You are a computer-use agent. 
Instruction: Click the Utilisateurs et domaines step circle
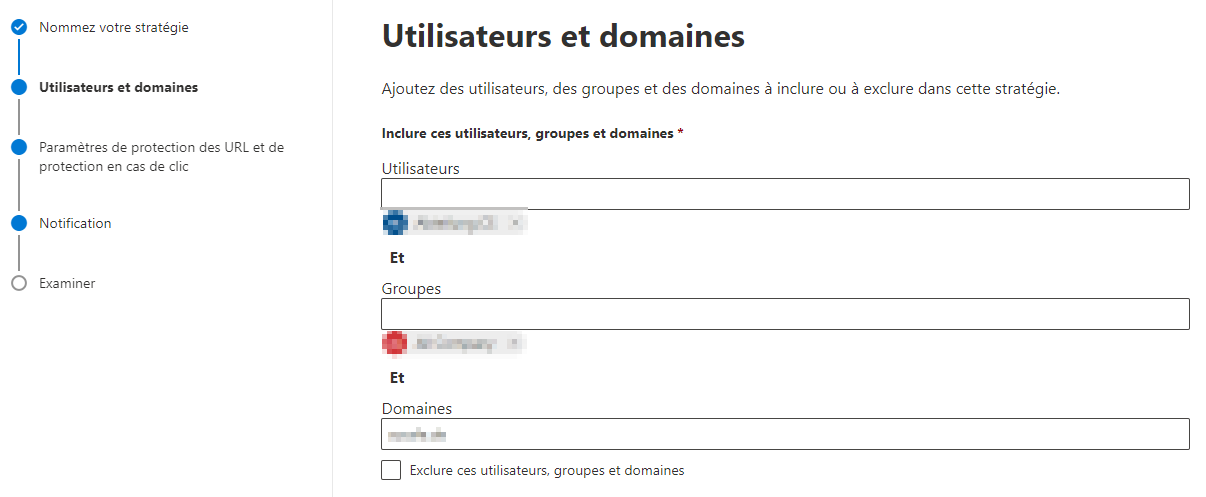click(x=19, y=87)
